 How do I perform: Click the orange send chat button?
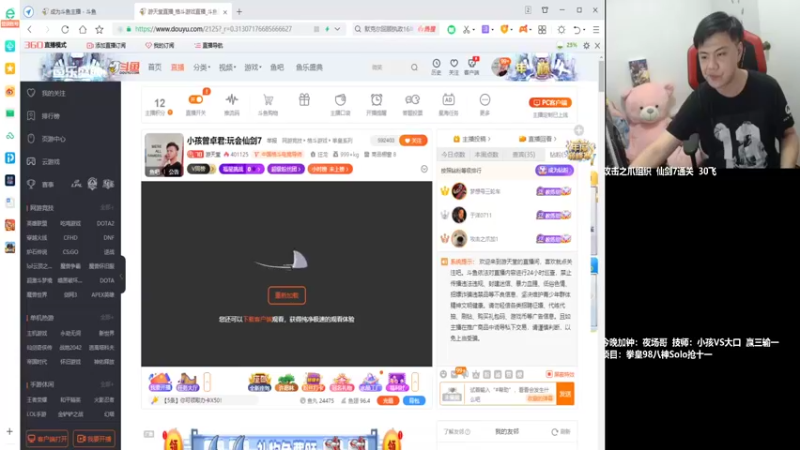click(x=565, y=394)
